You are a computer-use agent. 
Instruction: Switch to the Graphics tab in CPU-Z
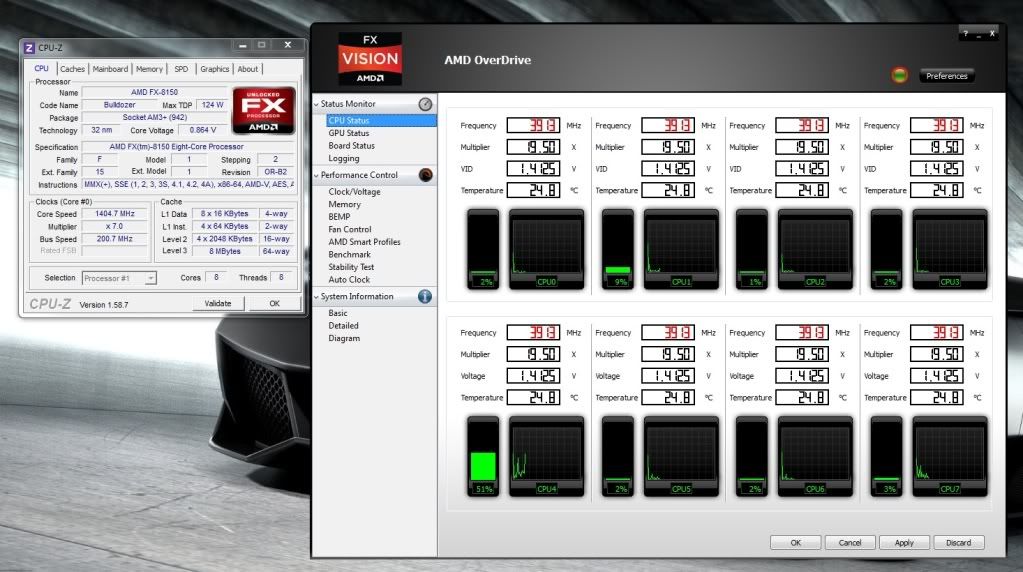click(215, 69)
